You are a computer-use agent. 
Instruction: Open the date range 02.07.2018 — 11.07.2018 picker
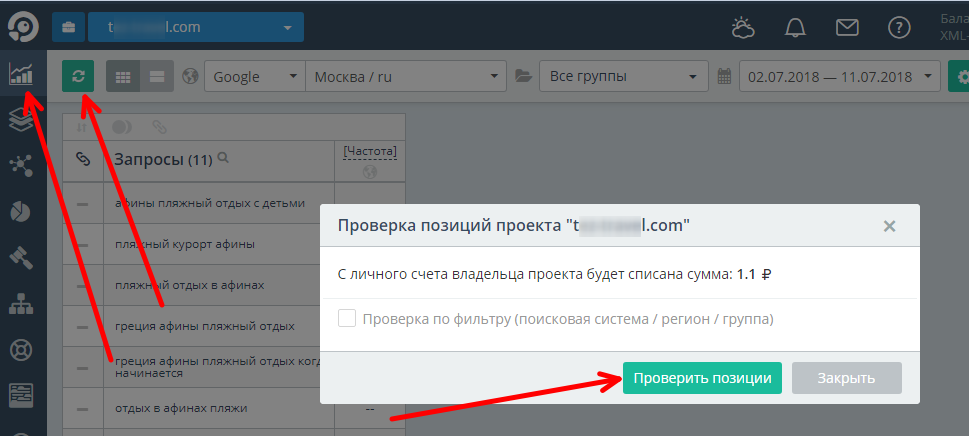[839, 77]
